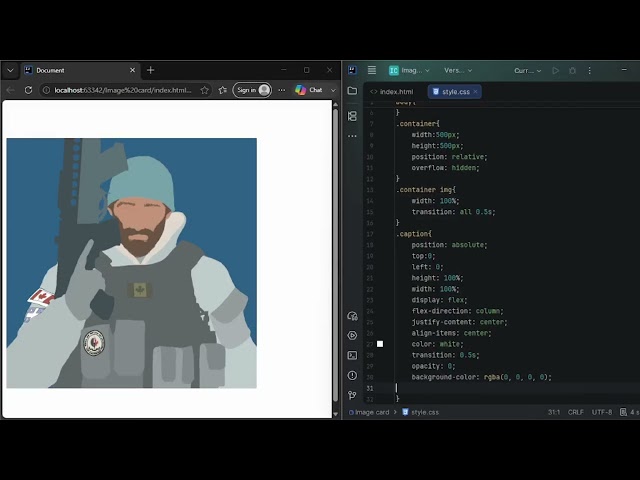Switch to style.css editor tab
The image size is (640, 480).
(455, 92)
